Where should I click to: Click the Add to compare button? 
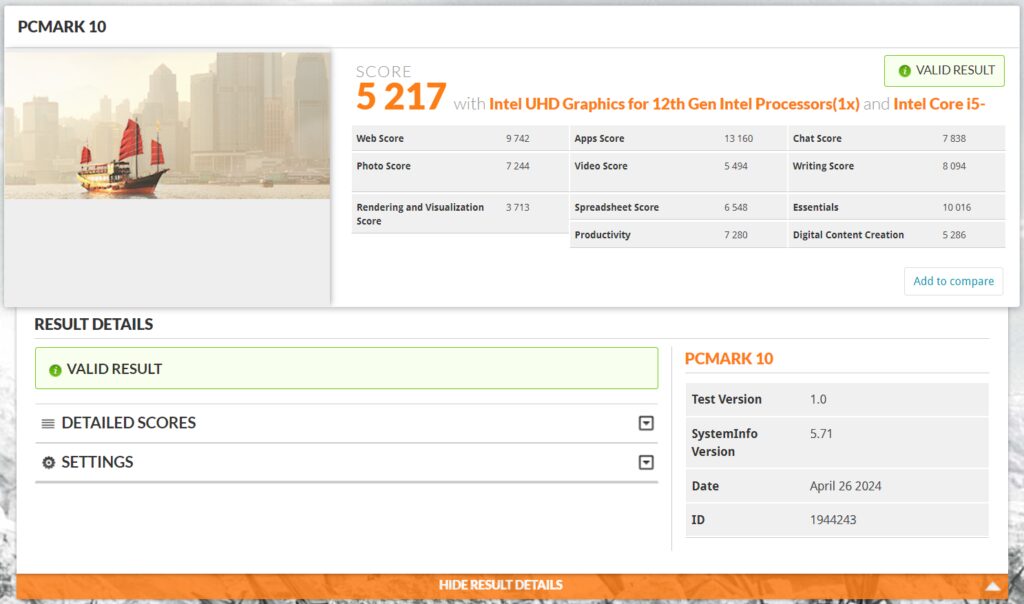coord(953,281)
